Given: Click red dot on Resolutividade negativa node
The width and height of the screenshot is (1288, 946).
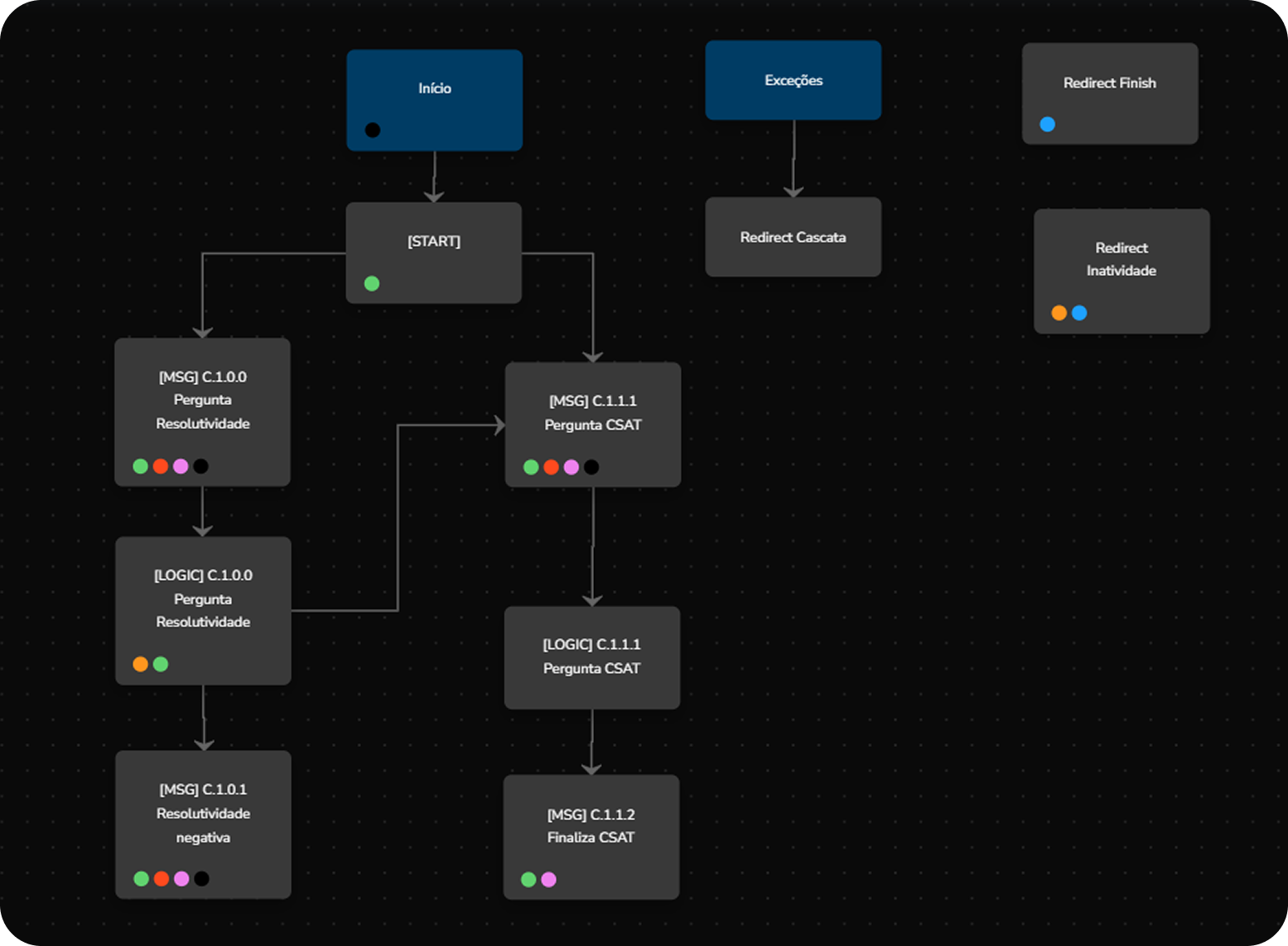Looking at the screenshot, I should [x=162, y=879].
